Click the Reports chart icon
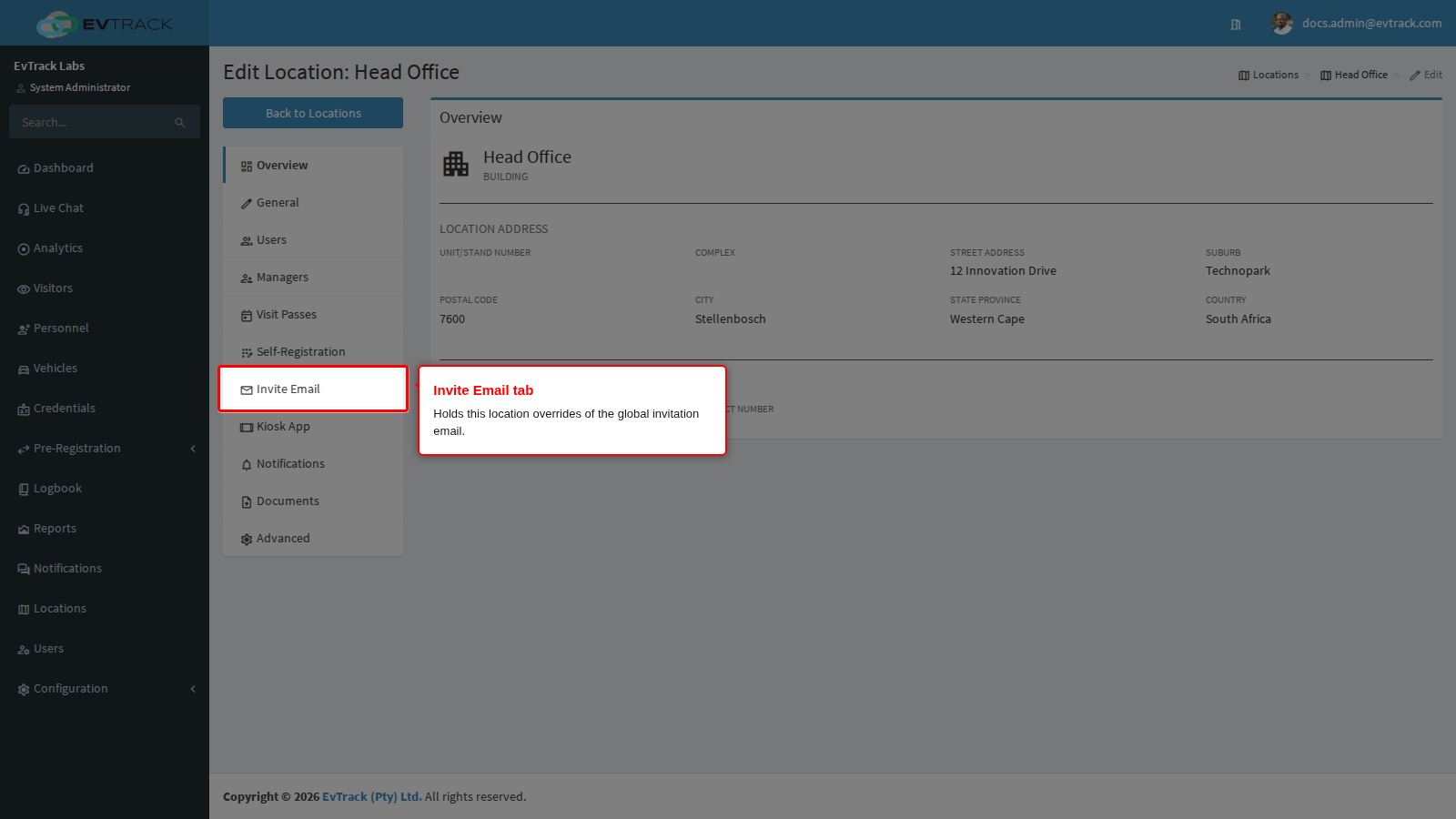 (x=24, y=530)
